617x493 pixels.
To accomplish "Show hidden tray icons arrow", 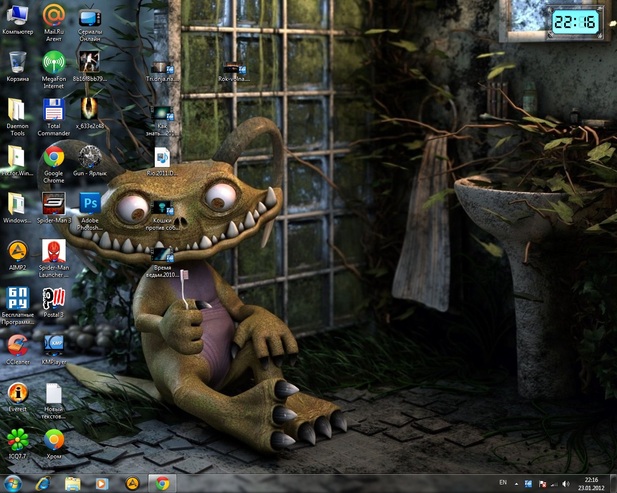I will pyautogui.click(x=516, y=484).
